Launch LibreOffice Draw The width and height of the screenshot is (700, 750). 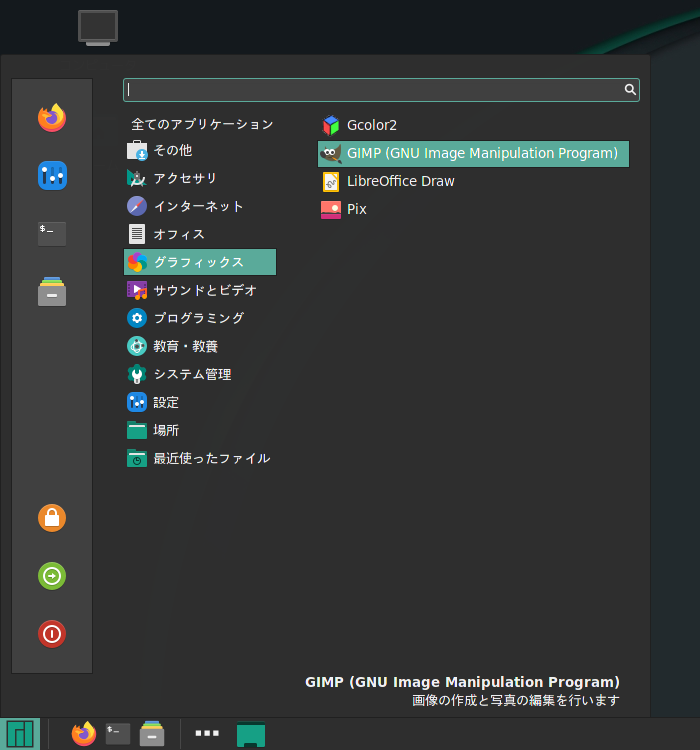pyautogui.click(x=473, y=181)
